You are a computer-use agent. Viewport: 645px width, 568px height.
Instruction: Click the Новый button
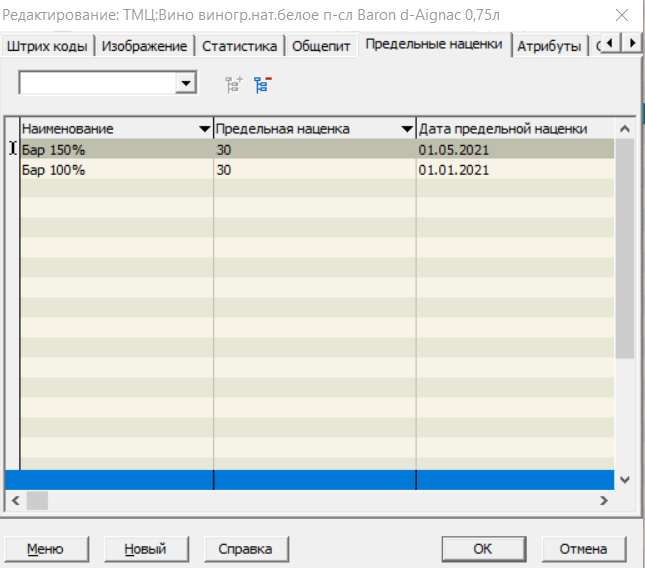coord(144,549)
